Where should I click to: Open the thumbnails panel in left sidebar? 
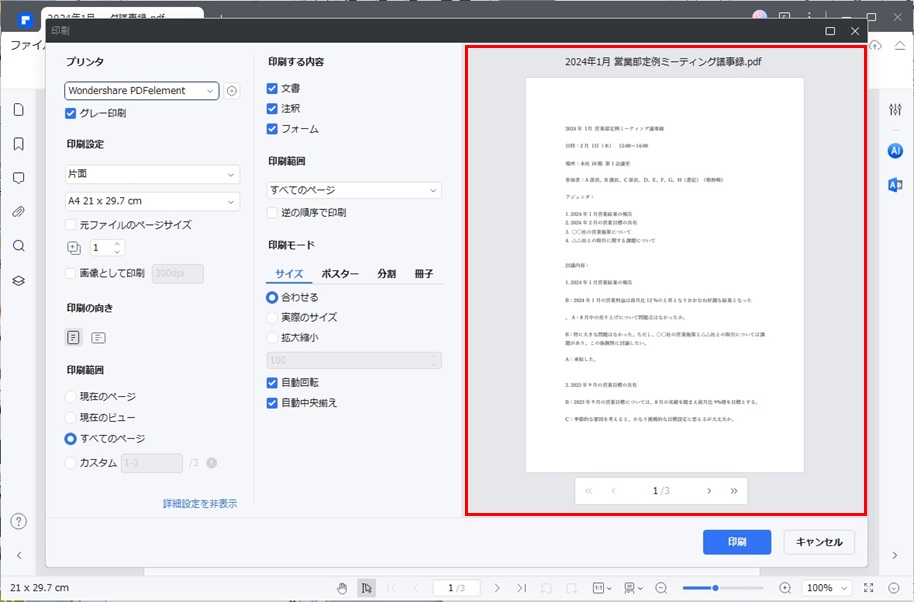click(19, 110)
